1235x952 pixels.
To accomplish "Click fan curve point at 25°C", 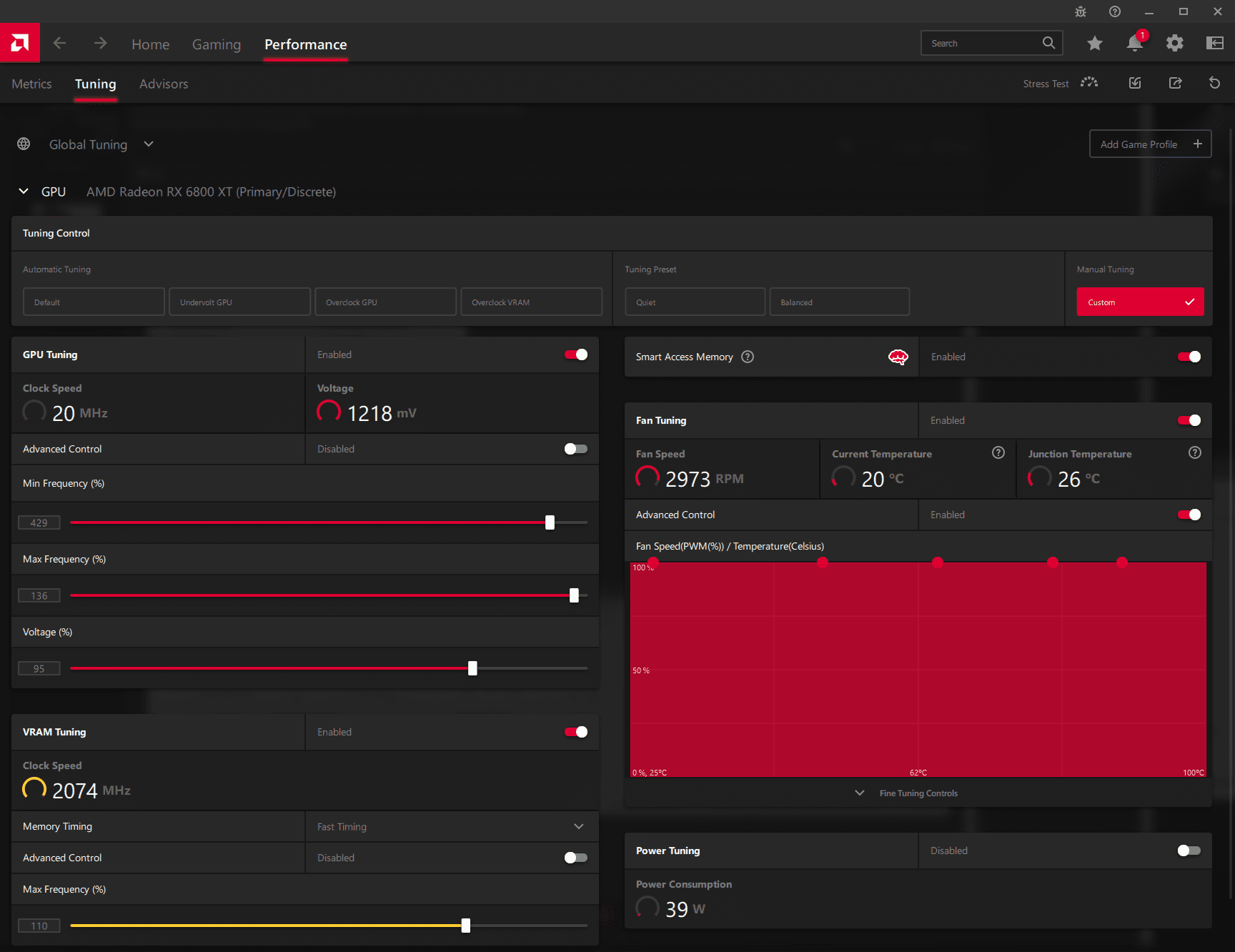I will (653, 563).
